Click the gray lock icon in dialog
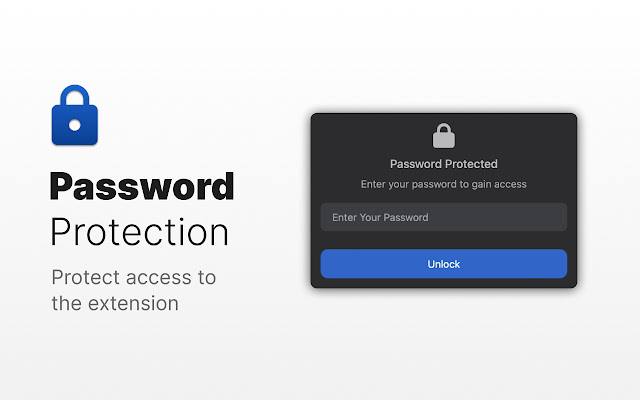The image size is (640, 400). [x=443, y=135]
